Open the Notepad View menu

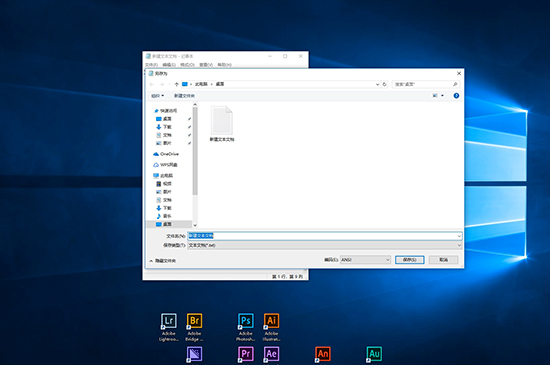[206, 65]
